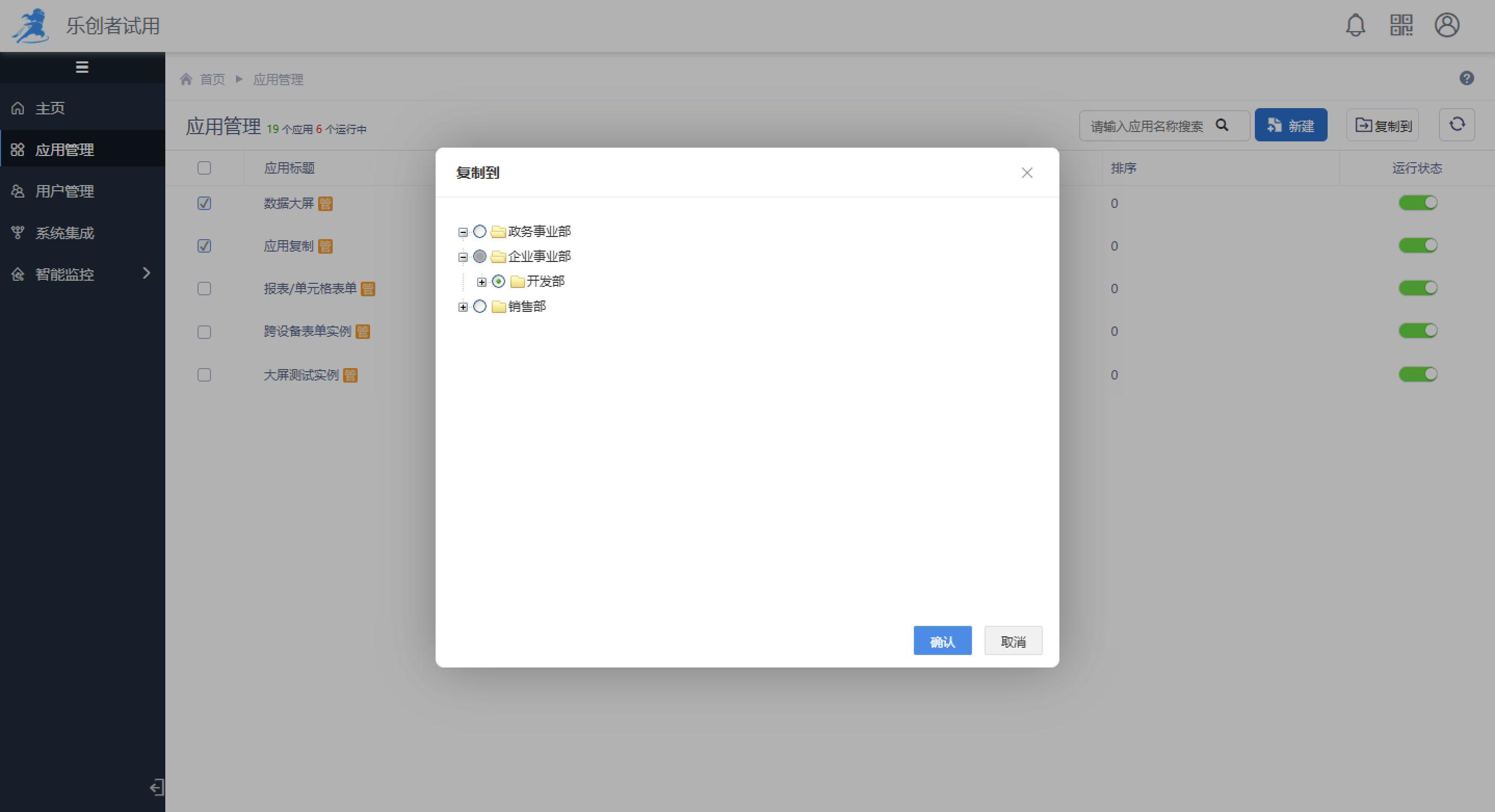Image resolution: width=1495 pixels, height=812 pixels.
Task: Click the search magnifier icon
Action: click(x=1222, y=125)
